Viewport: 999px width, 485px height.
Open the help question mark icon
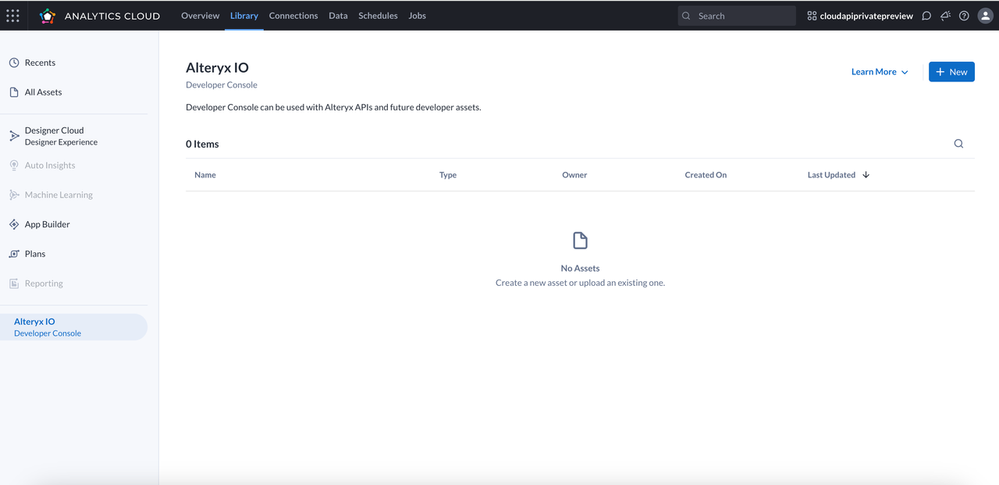964,16
